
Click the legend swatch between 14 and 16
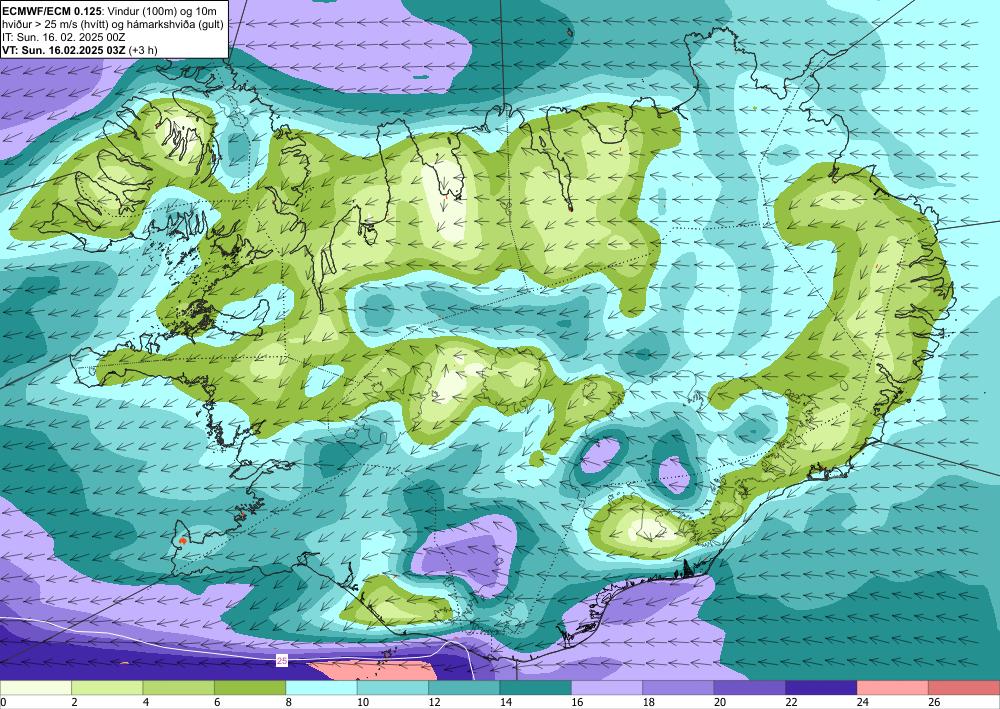(536, 688)
